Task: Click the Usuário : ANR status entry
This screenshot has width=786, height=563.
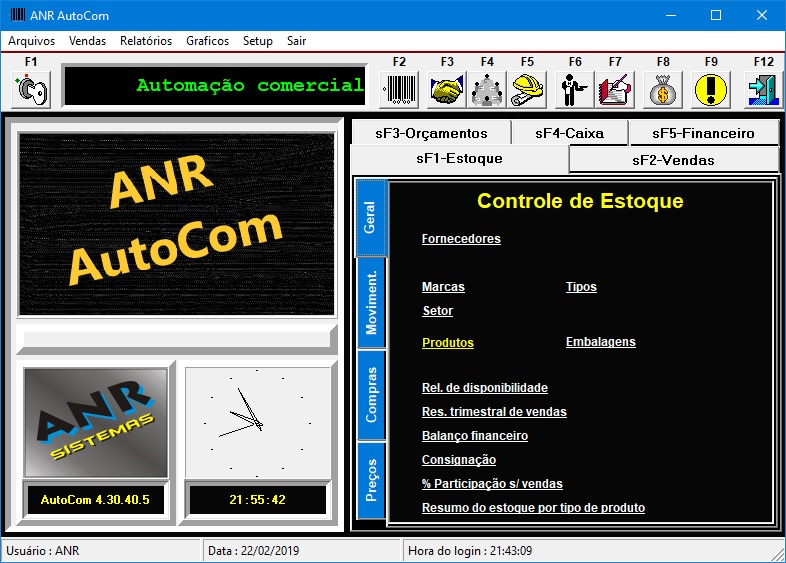Action: pos(100,551)
